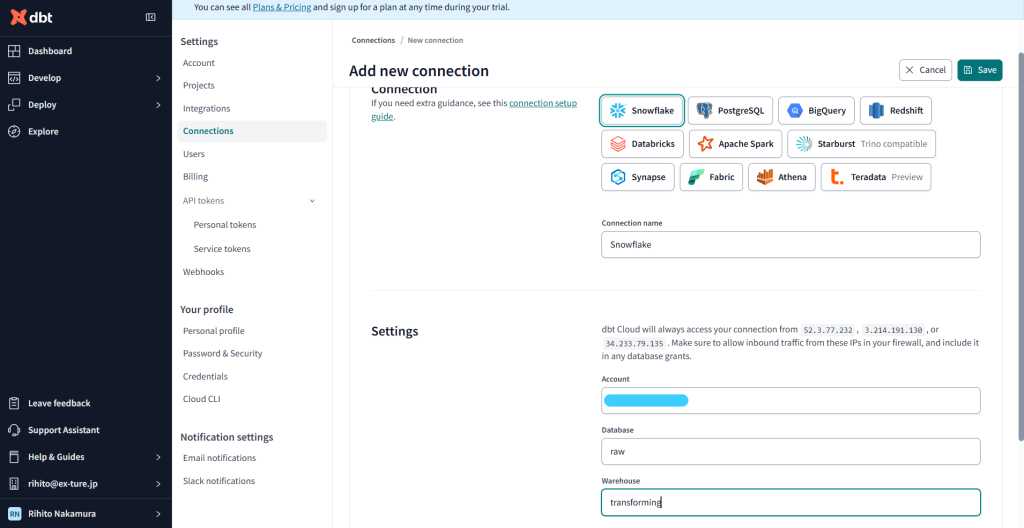The height and width of the screenshot is (528, 1024).
Task: Click the account building icon beside rihito@ex-ture.jp
Action: [x=14, y=484]
